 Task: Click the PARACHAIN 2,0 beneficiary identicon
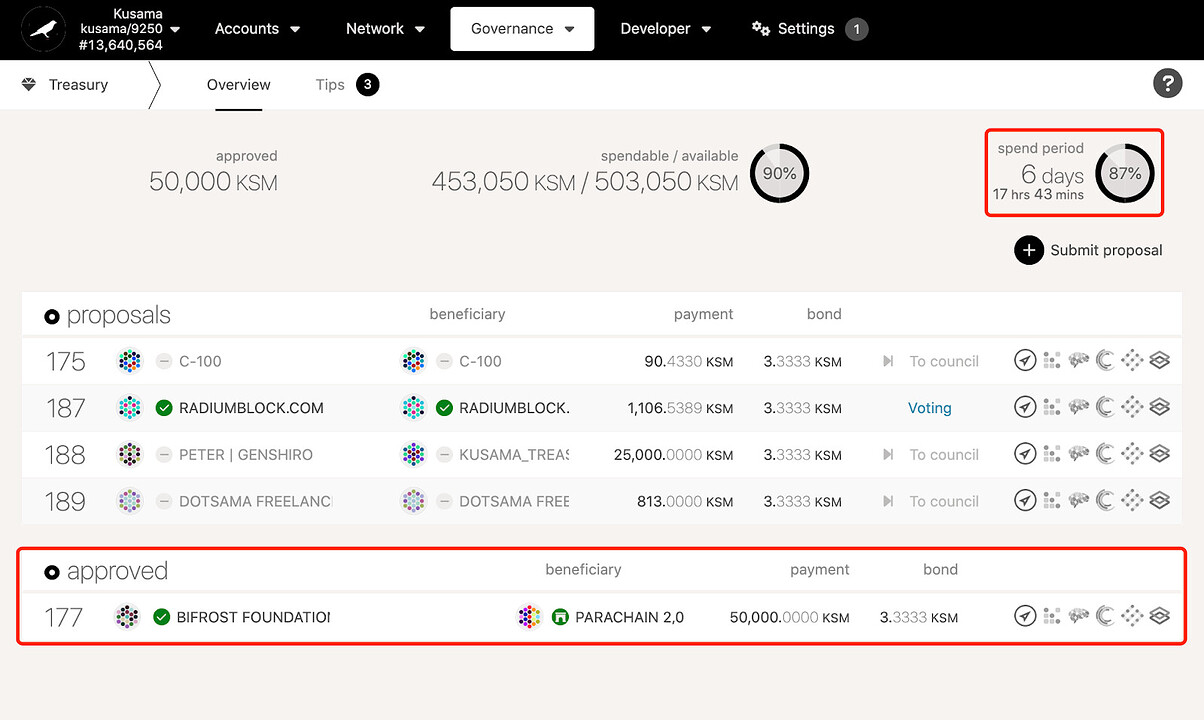tap(529, 617)
